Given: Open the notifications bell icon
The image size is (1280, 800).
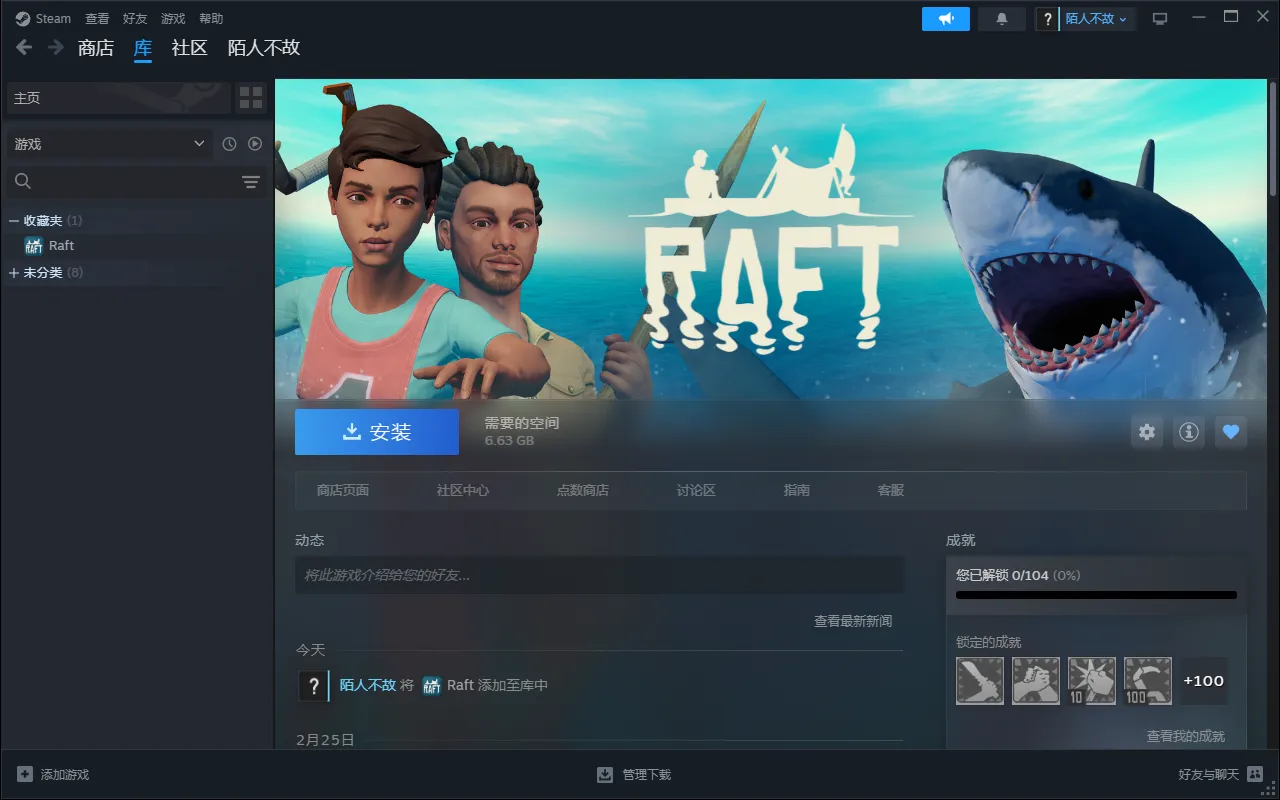Looking at the screenshot, I should click(1001, 19).
